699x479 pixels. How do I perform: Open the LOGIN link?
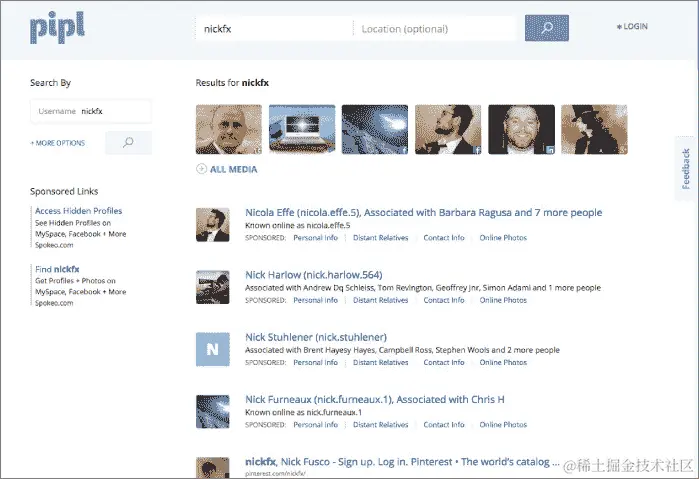[632, 26]
